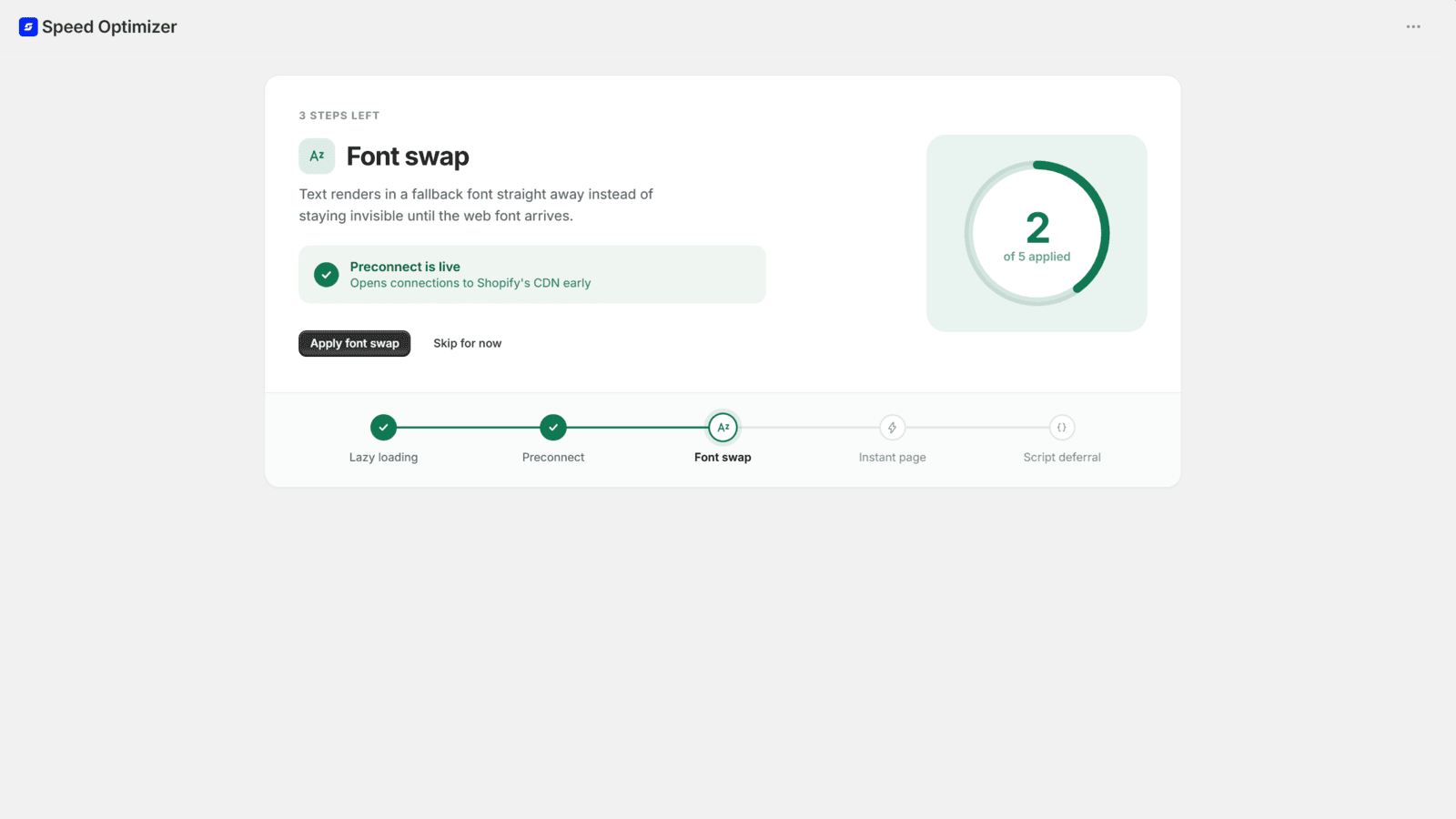Click the Lazy loading step label
The width and height of the screenshot is (1456, 819).
(384, 457)
